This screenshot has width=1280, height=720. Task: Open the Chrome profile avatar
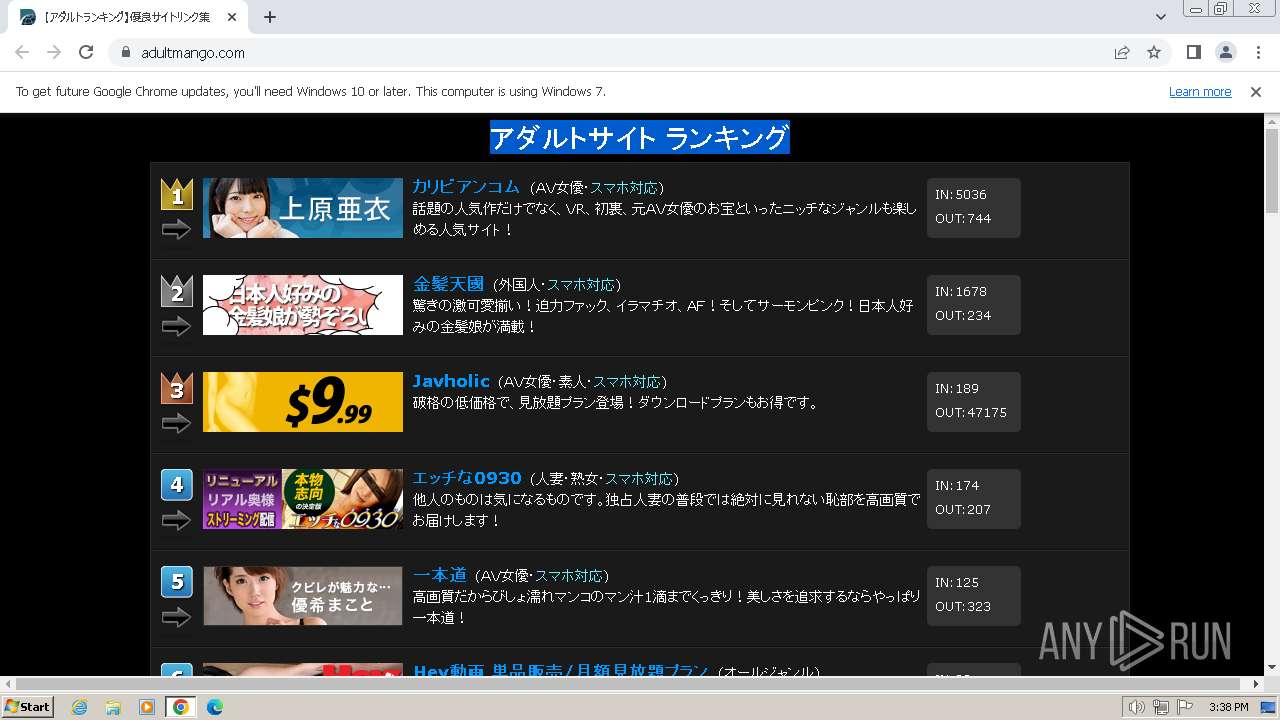1225,52
